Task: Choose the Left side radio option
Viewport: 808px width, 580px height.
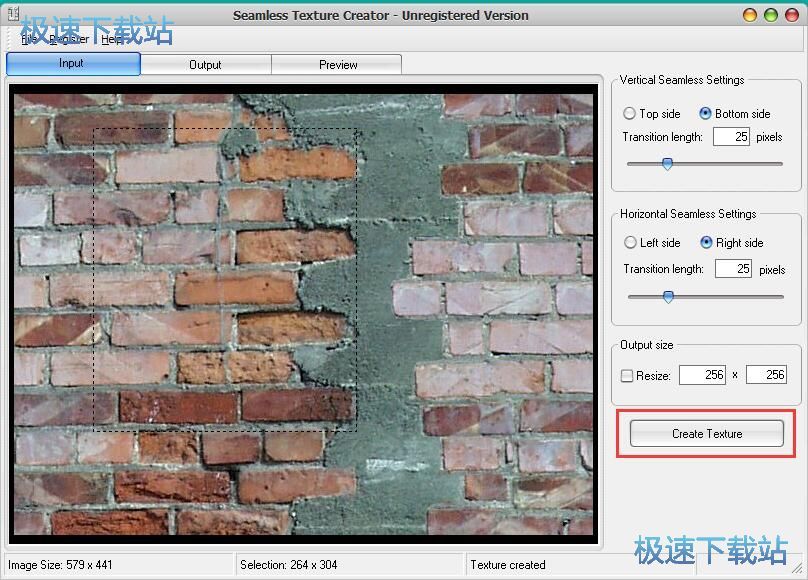Action: click(x=630, y=243)
